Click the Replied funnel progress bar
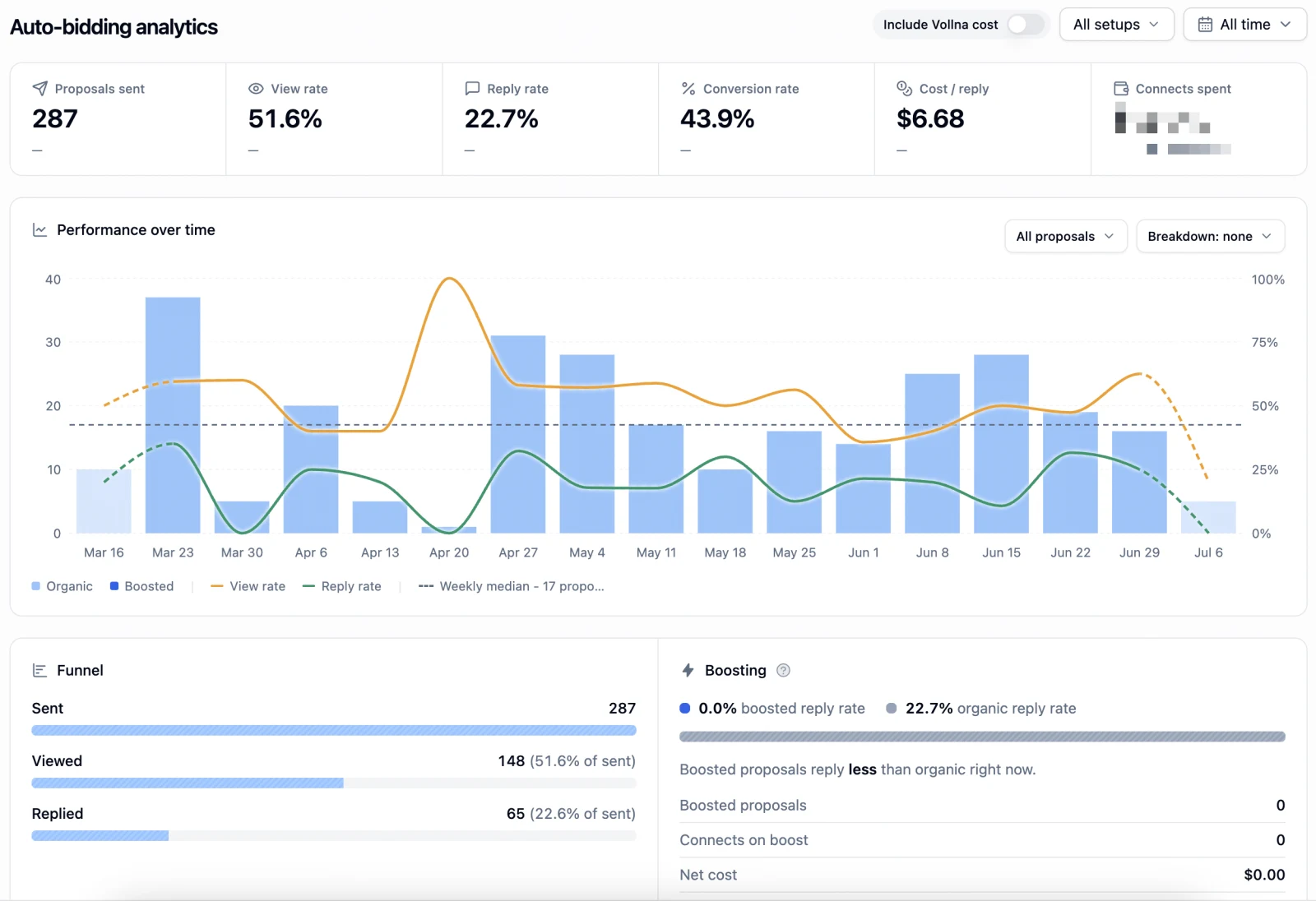This screenshot has width=1316, height=901. (x=334, y=835)
